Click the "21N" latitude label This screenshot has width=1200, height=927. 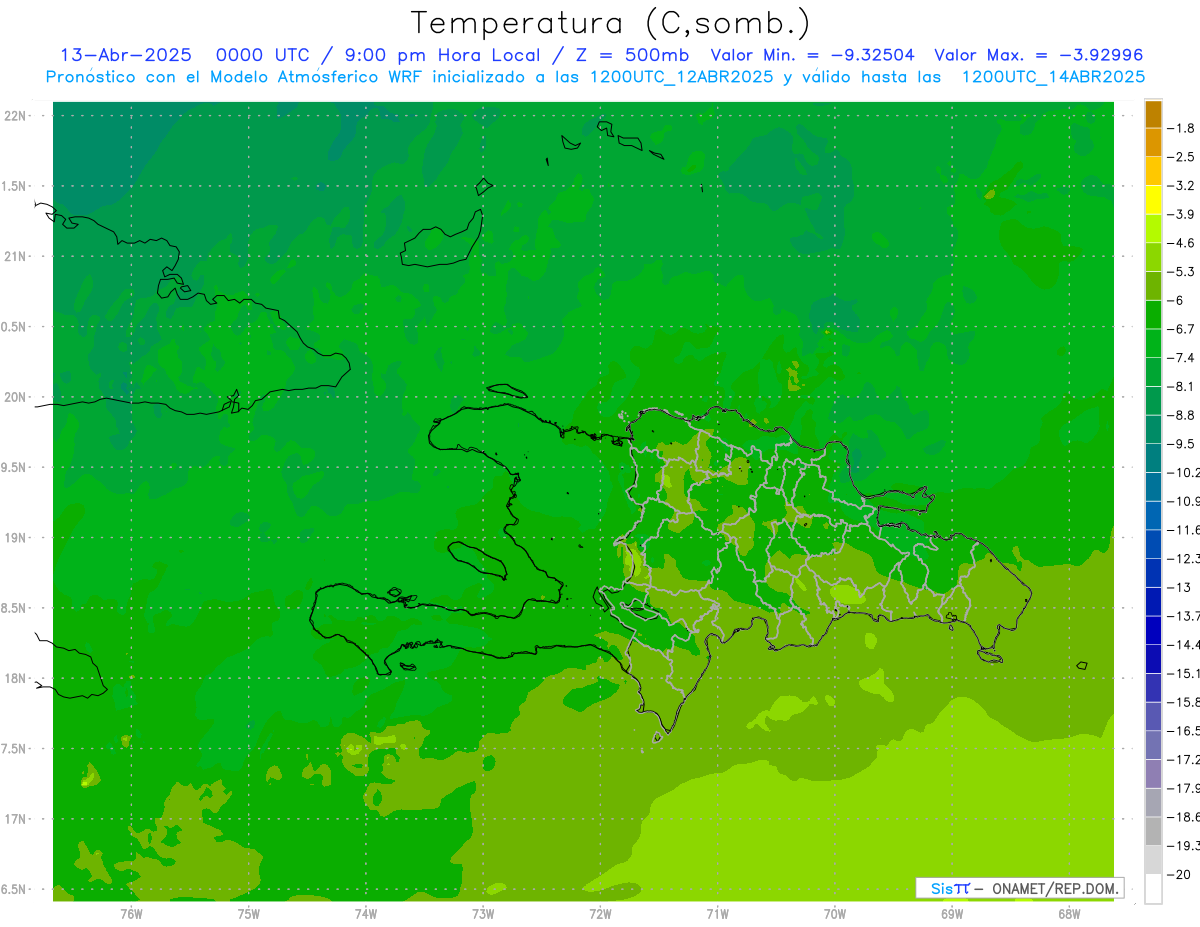tap(16, 256)
